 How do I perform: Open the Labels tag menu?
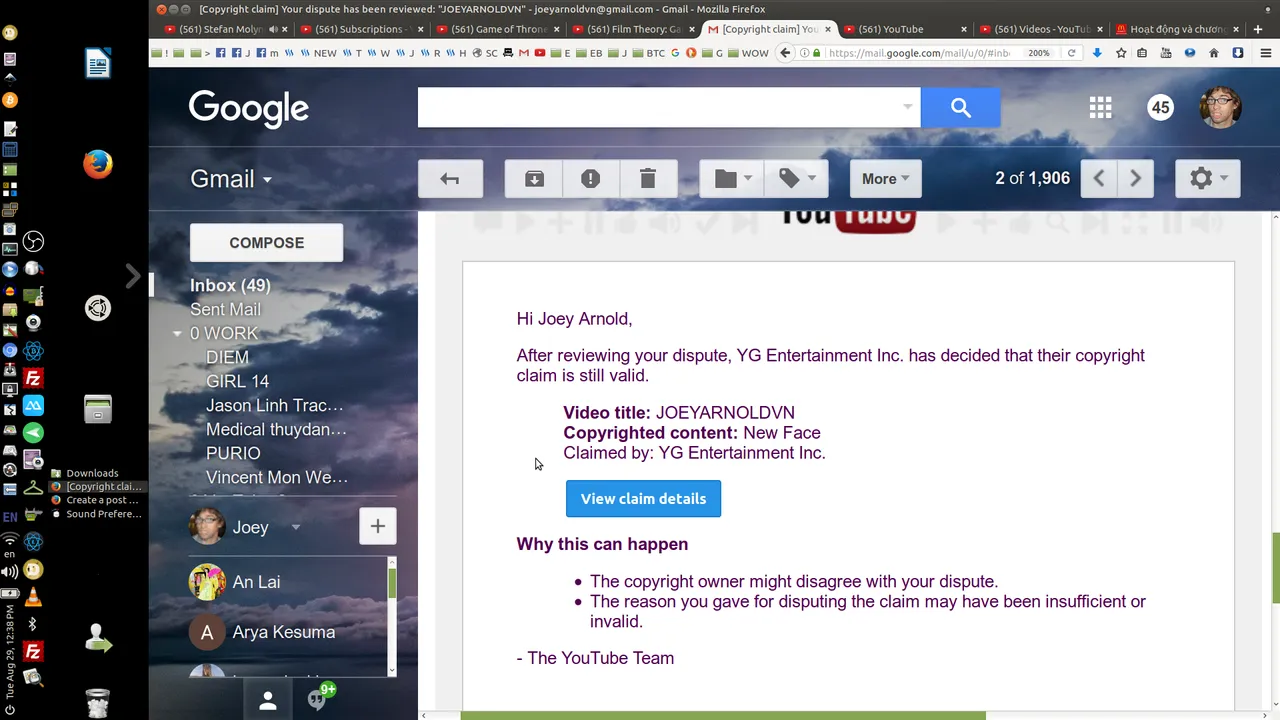(x=797, y=179)
